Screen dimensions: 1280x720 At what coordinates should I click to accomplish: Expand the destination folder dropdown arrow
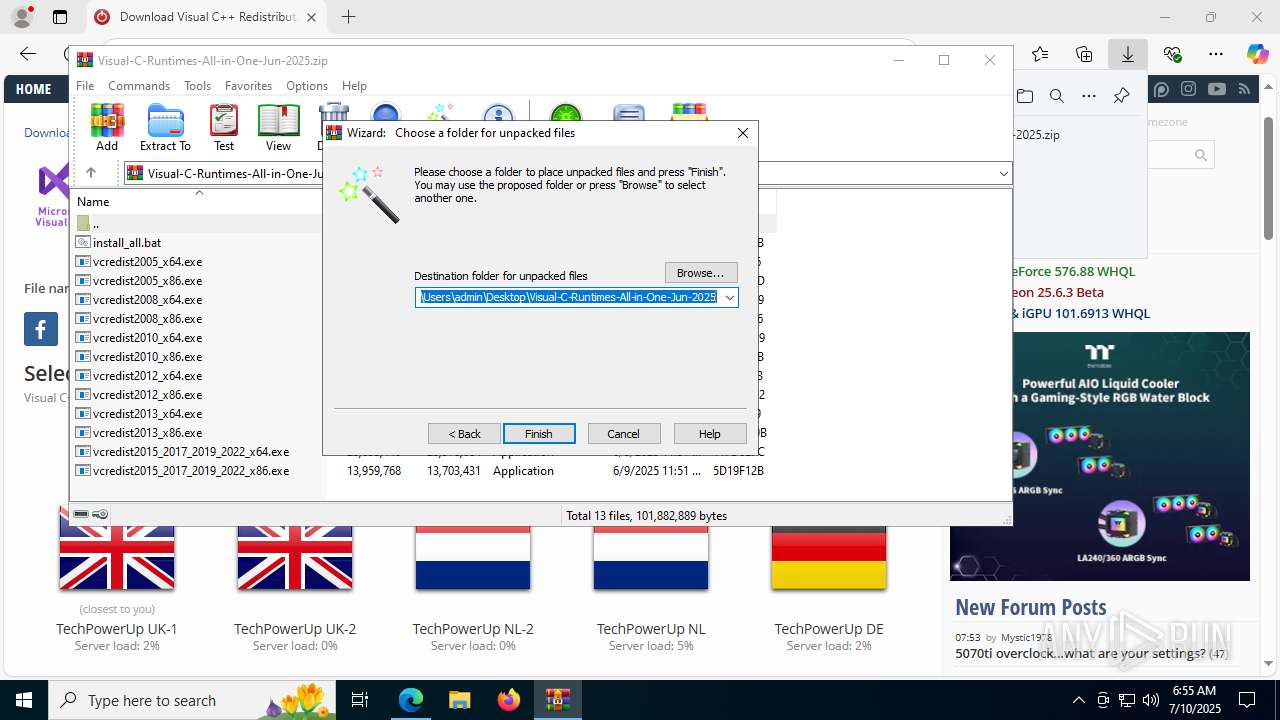pyautogui.click(x=729, y=298)
